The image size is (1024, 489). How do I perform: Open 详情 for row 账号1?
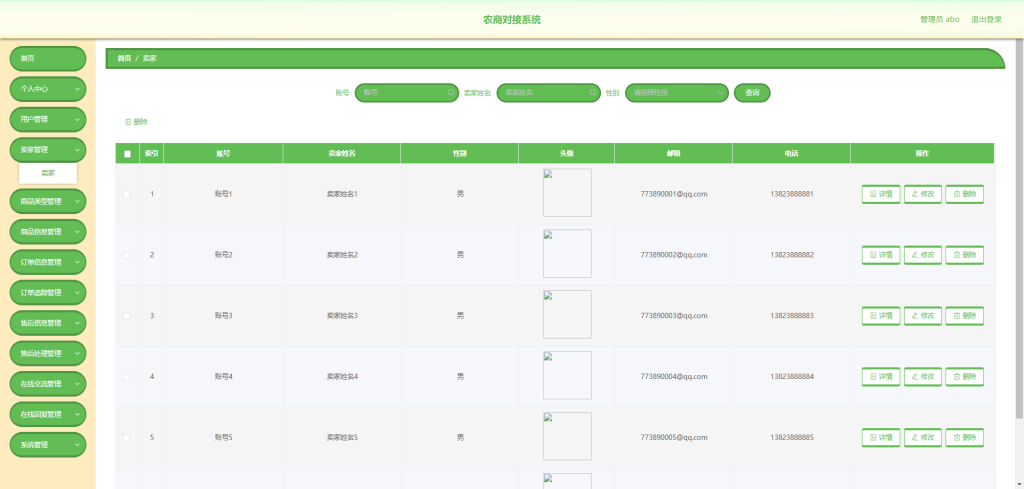881,194
